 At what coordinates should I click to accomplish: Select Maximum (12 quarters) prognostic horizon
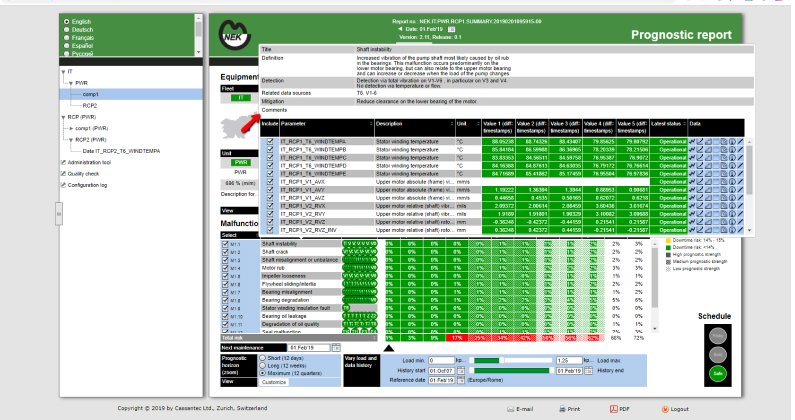(x=263, y=373)
